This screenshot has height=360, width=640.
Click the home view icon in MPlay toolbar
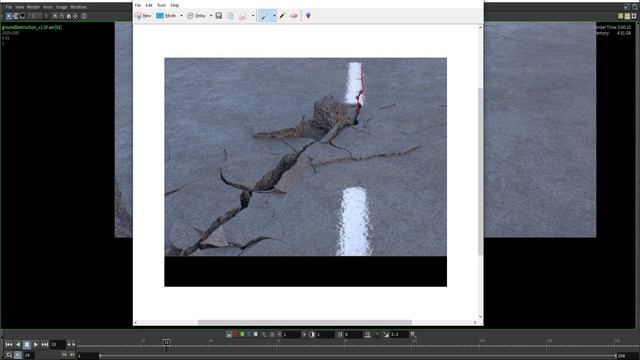pos(69,16)
